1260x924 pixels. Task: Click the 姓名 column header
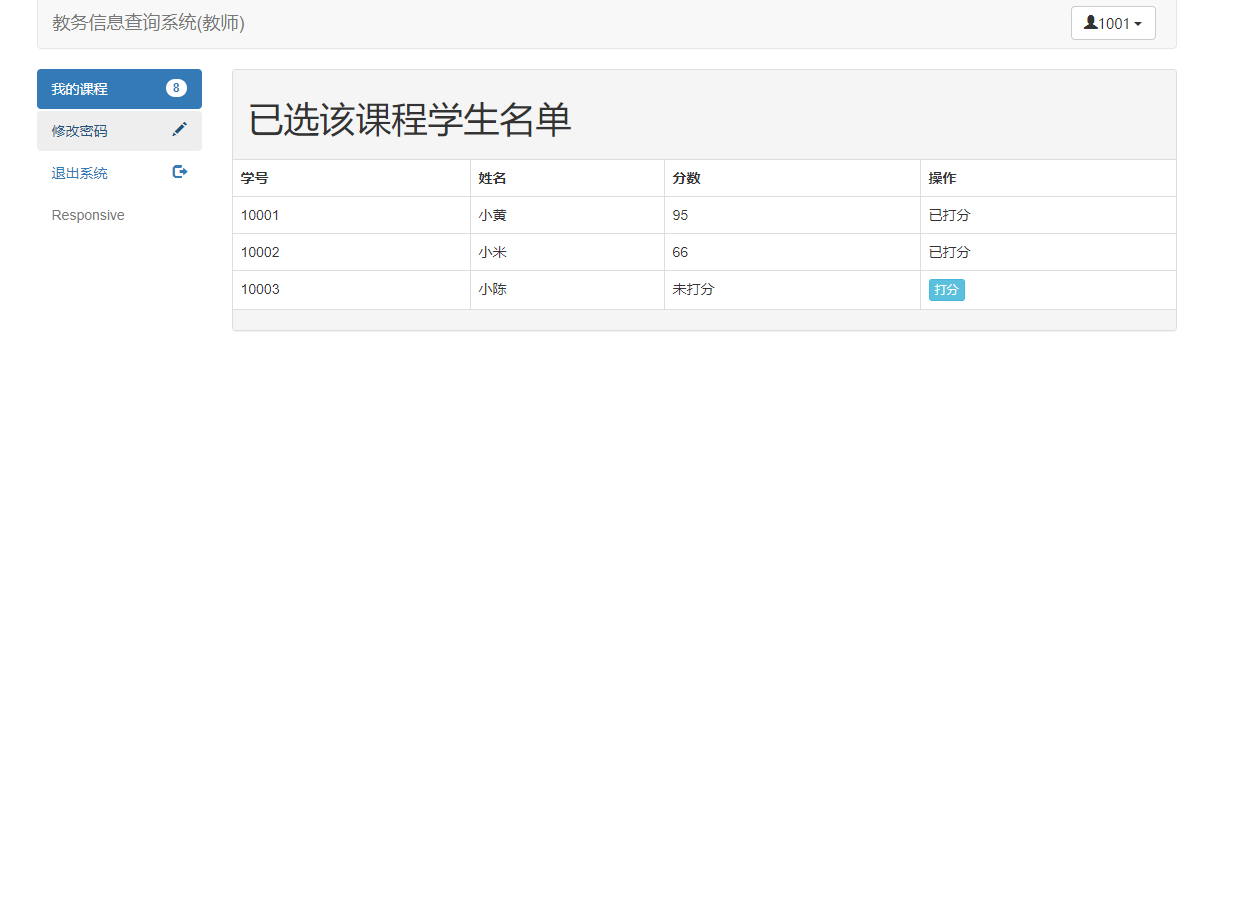(492, 177)
